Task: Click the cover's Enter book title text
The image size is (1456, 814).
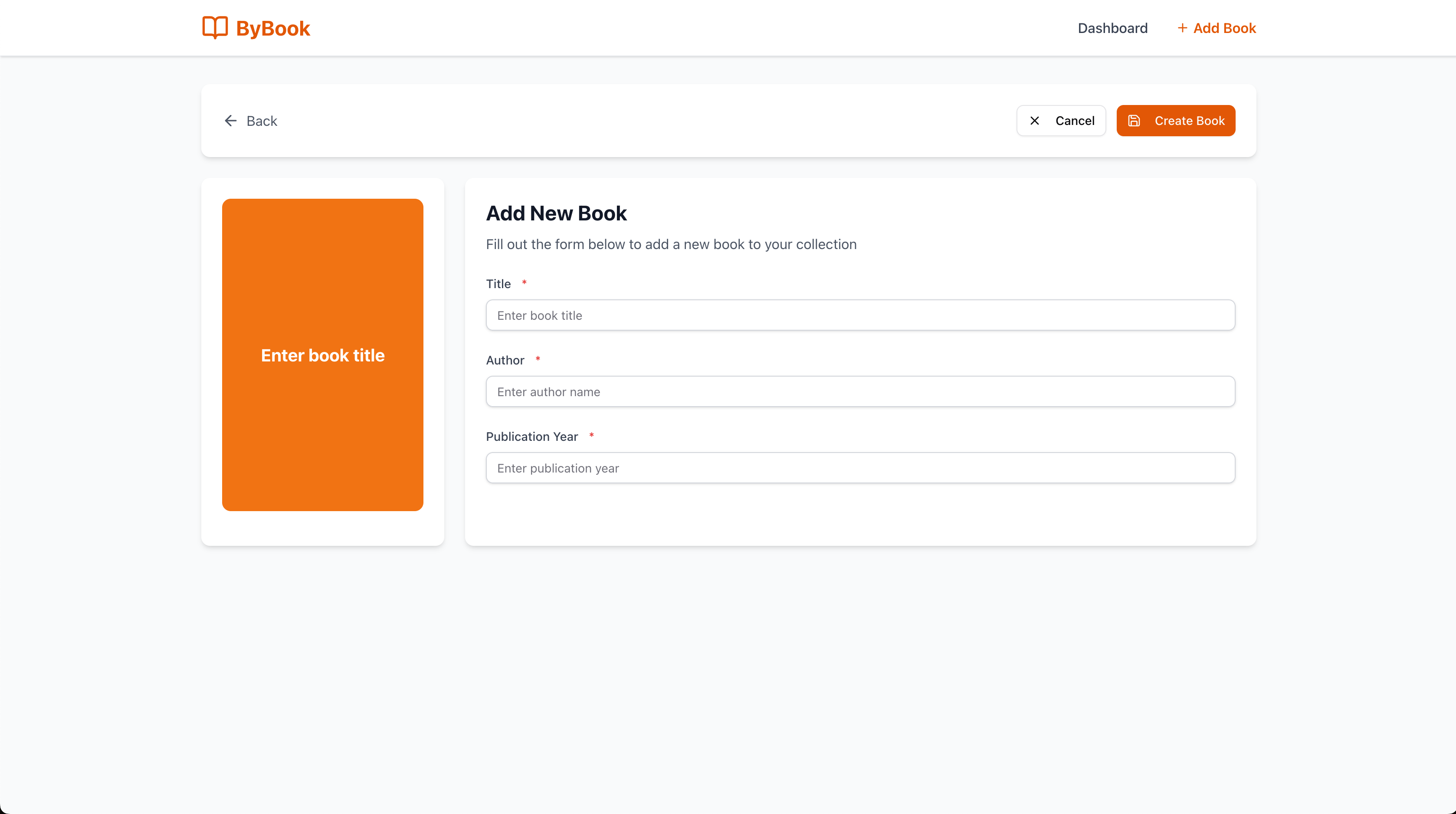Action: click(322, 355)
